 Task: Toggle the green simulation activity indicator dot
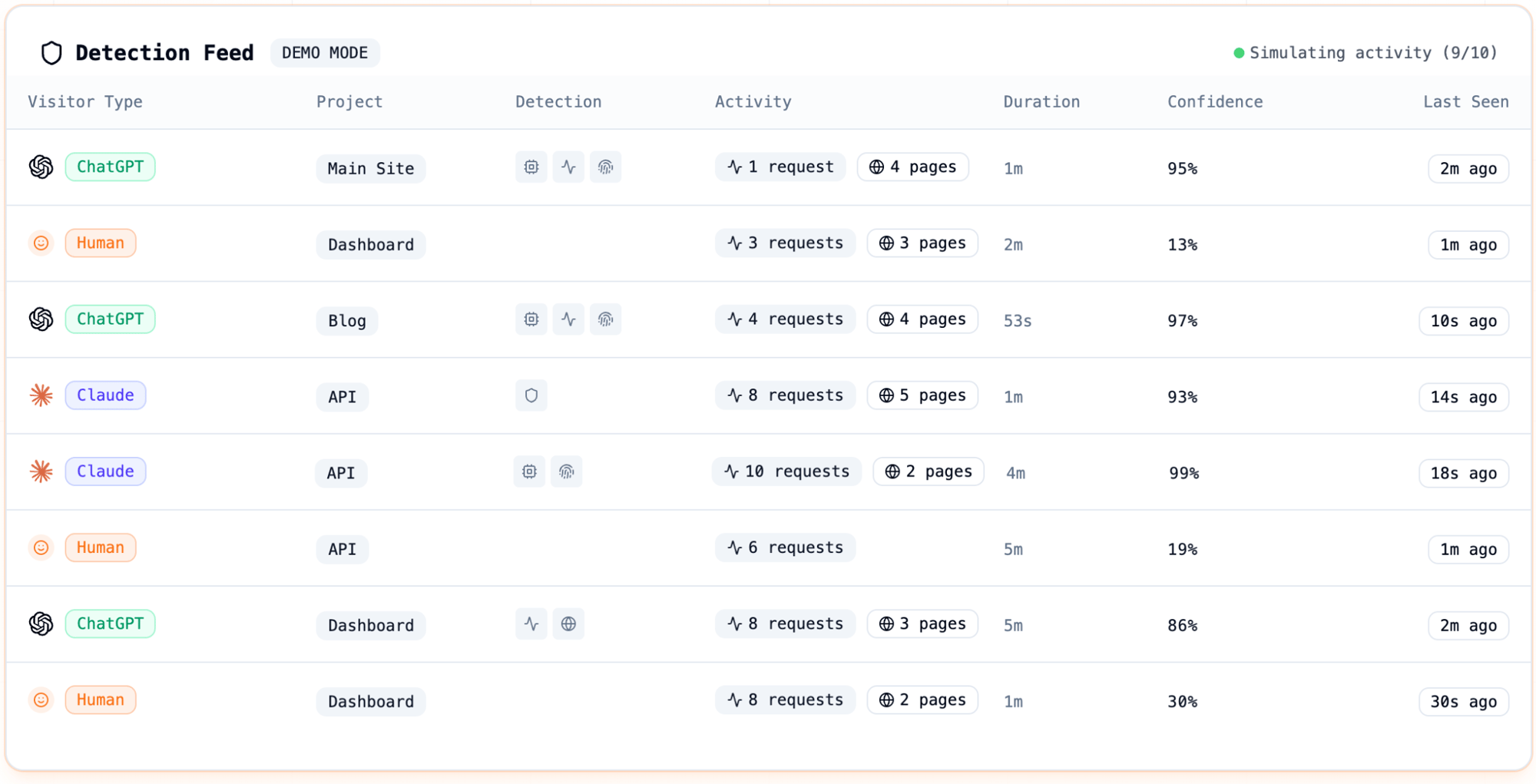tap(1238, 53)
